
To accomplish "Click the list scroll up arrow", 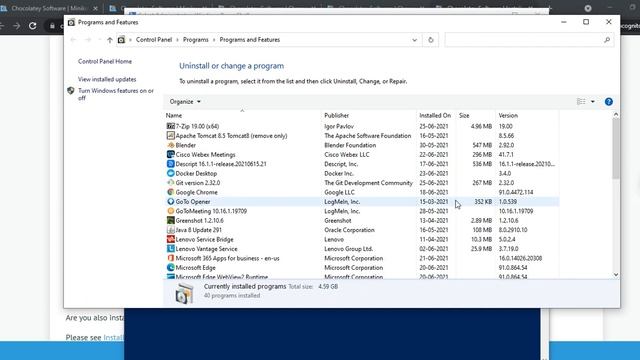I will point(616,115).
